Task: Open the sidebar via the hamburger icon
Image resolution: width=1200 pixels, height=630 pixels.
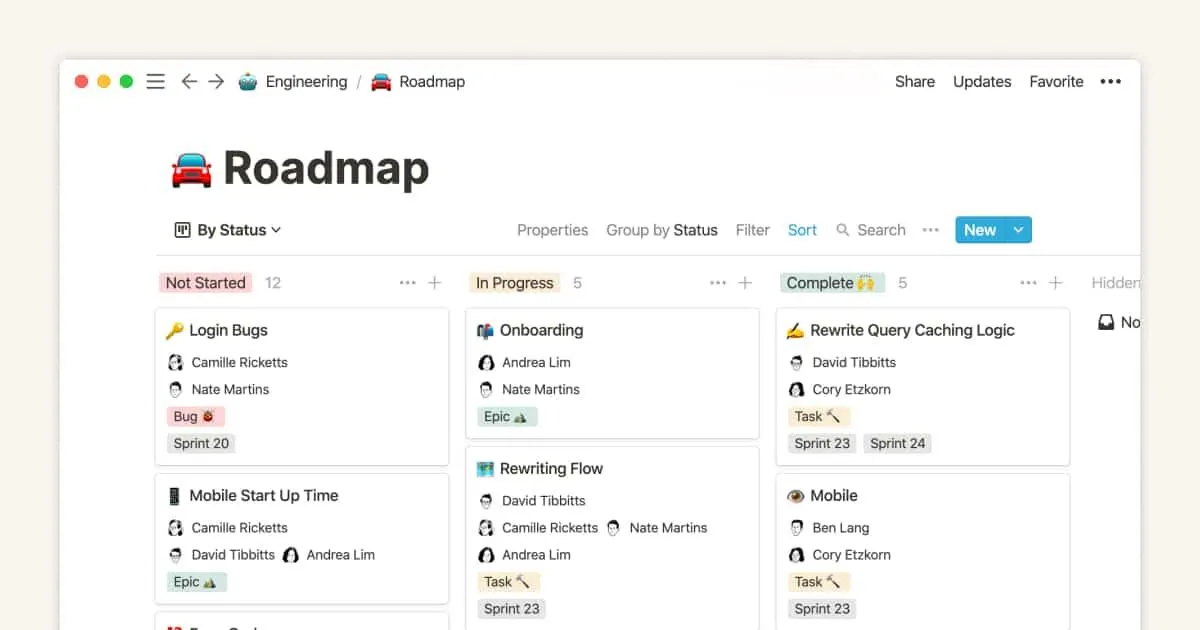Action: pos(155,81)
